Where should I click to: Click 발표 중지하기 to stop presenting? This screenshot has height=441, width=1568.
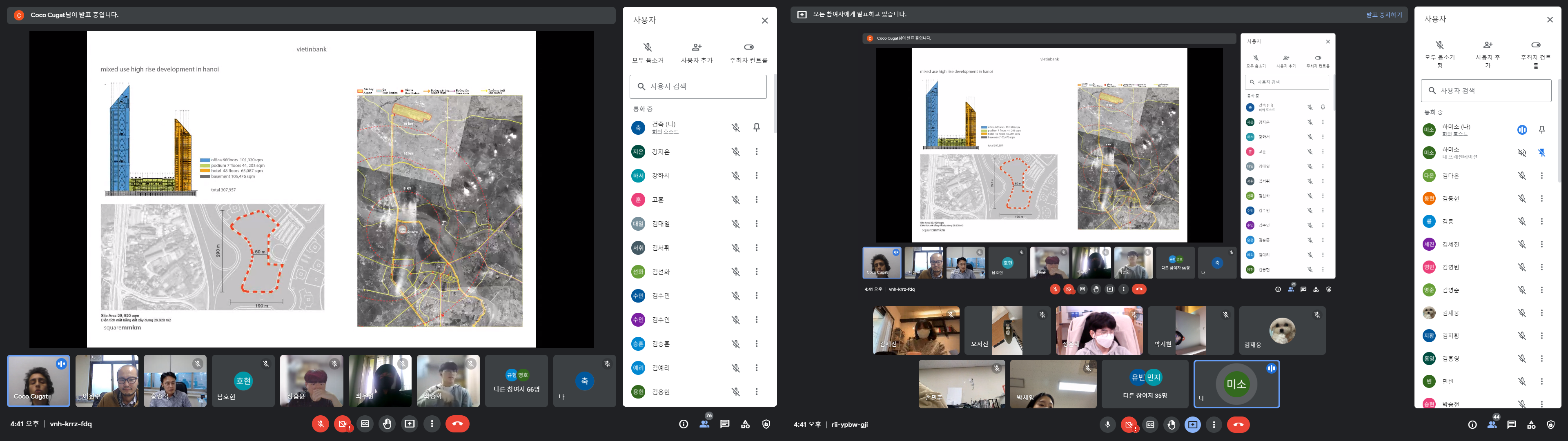coord(1383,15)
